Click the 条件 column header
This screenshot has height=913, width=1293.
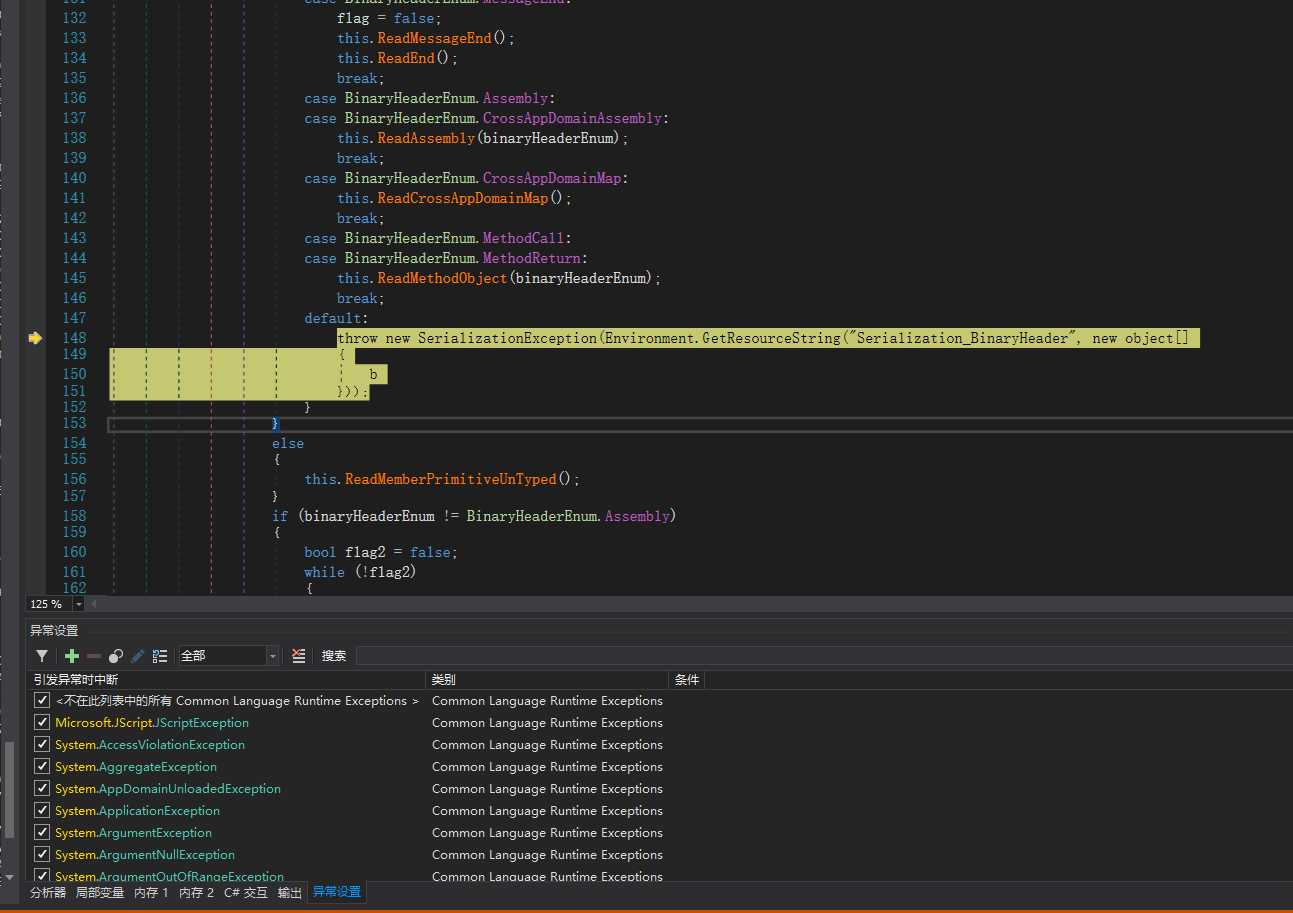[687, 679]
